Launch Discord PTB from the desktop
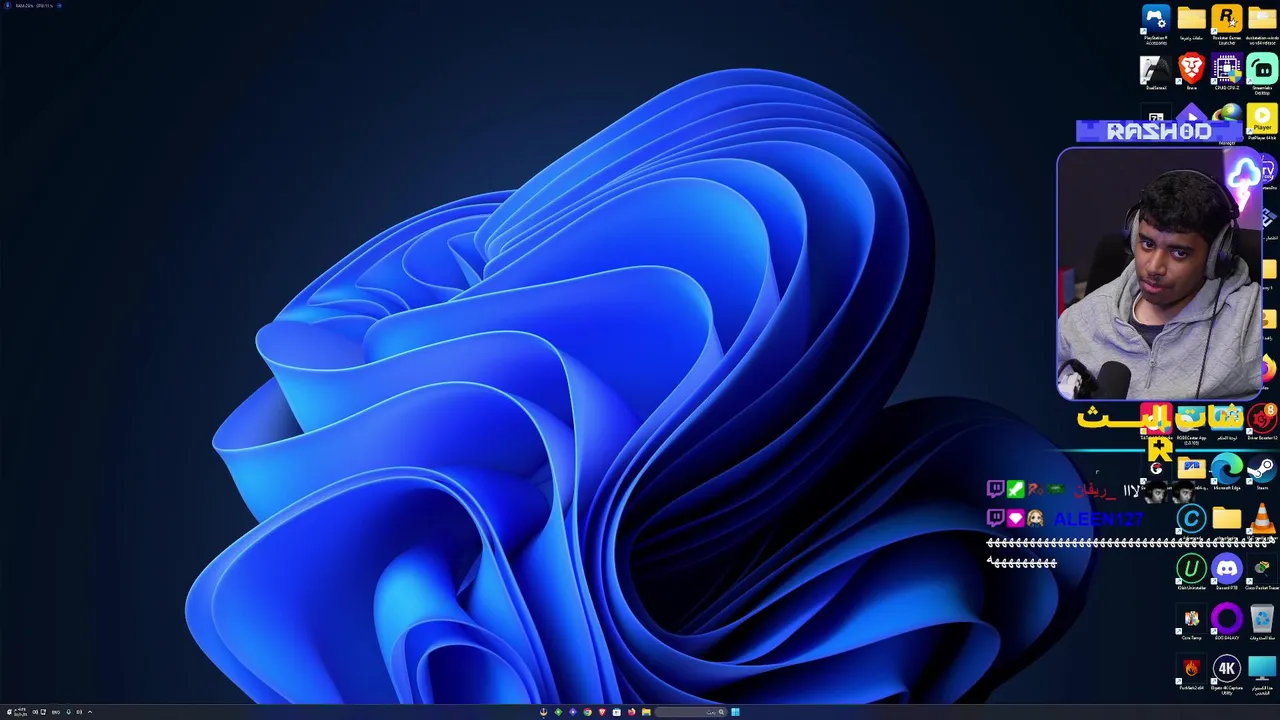This screenshot has width=1280, height=720. [1227, 568]
